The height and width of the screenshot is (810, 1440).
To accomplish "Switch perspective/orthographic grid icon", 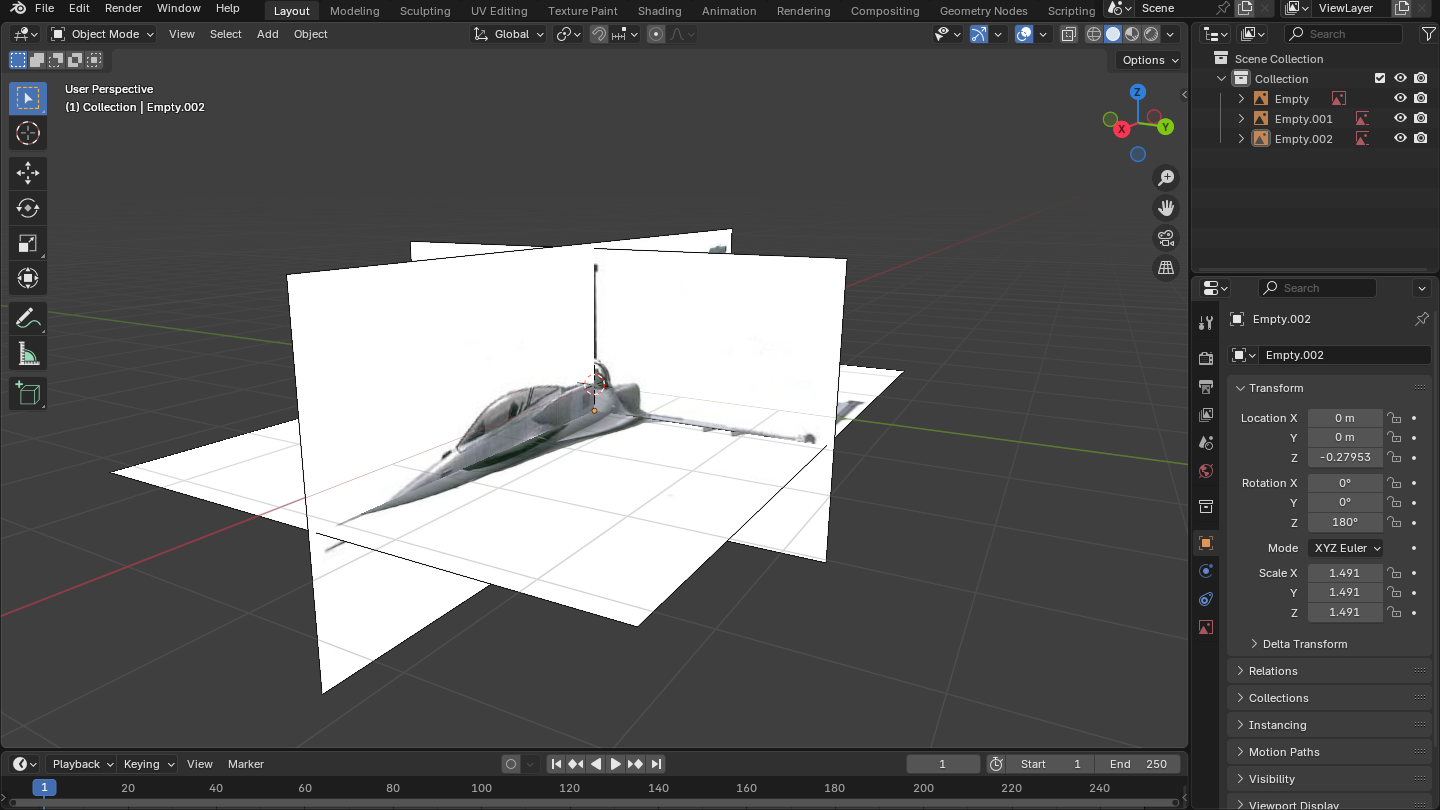I will click(x=1166, y=268).
